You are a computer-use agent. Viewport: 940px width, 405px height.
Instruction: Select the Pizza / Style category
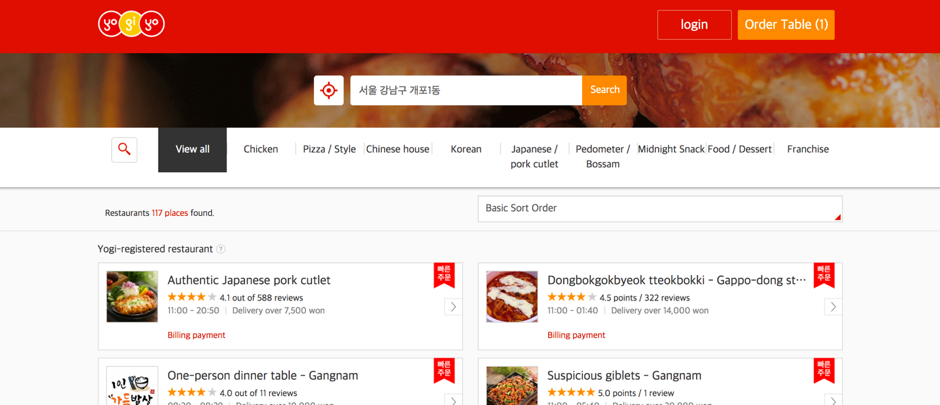point(329,149)
